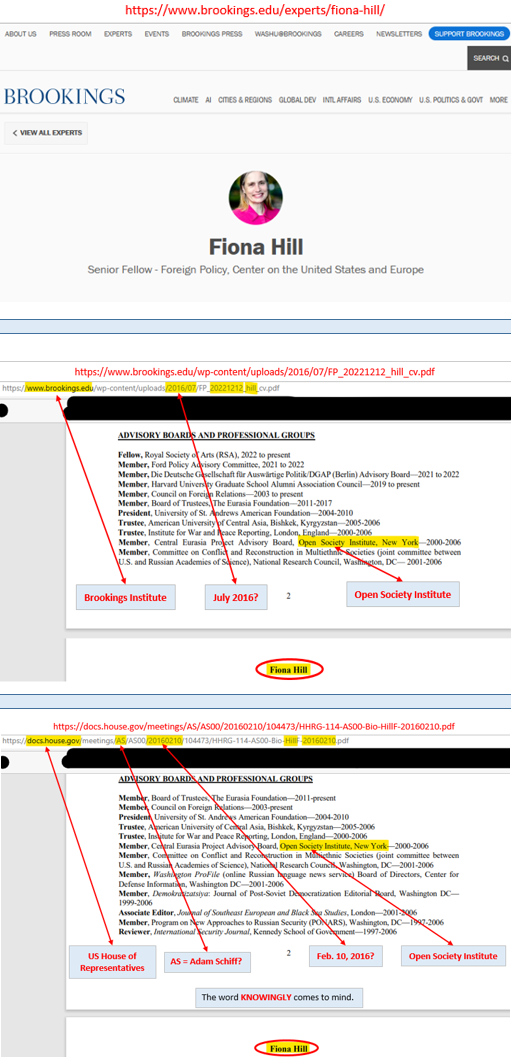Select the U.S. Economy topic

click(x=390, y=99)
